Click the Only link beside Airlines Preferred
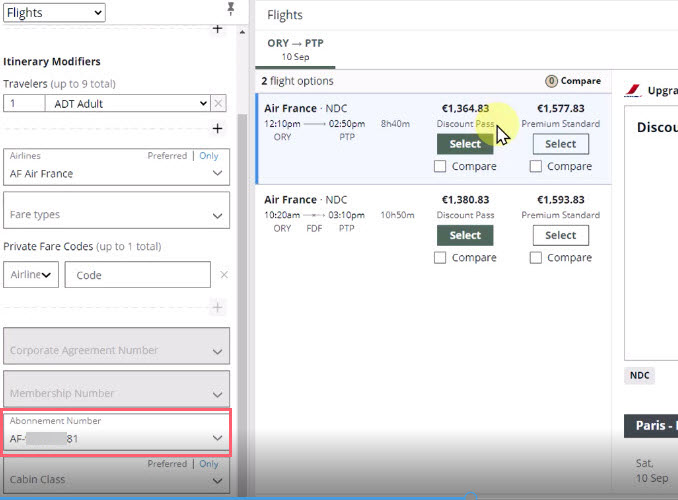 click(x=208, y=156)
